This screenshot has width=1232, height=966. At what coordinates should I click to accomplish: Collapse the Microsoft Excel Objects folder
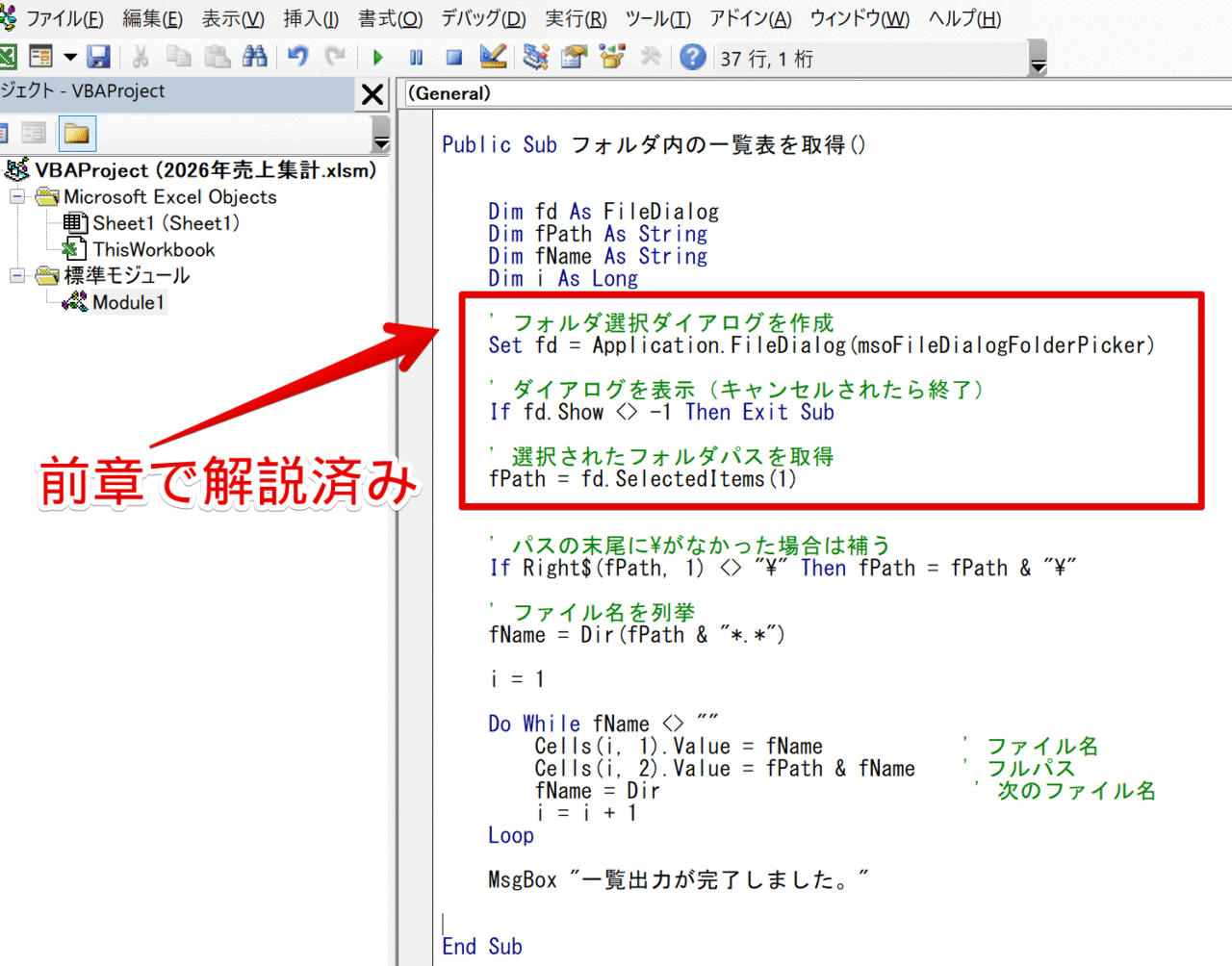coord(17,196)
